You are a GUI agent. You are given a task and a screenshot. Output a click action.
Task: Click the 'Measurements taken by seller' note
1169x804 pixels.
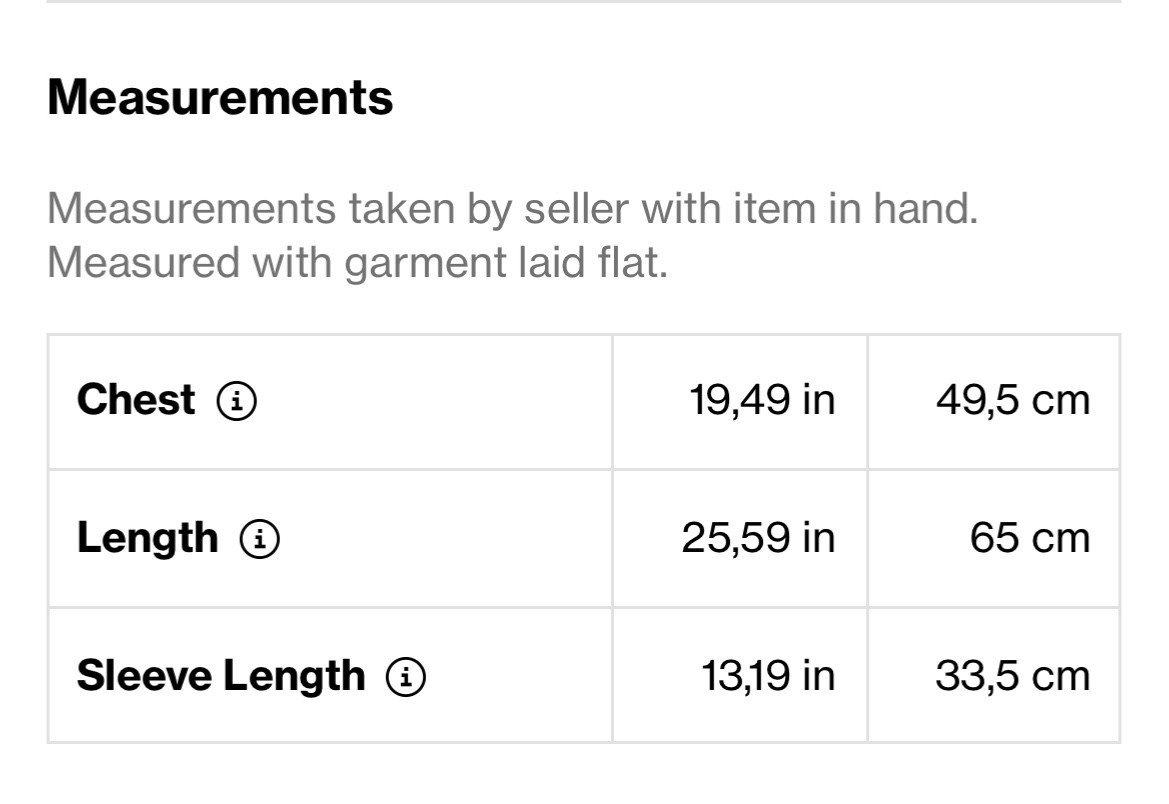pyautogui.click(x=512, y=210)
